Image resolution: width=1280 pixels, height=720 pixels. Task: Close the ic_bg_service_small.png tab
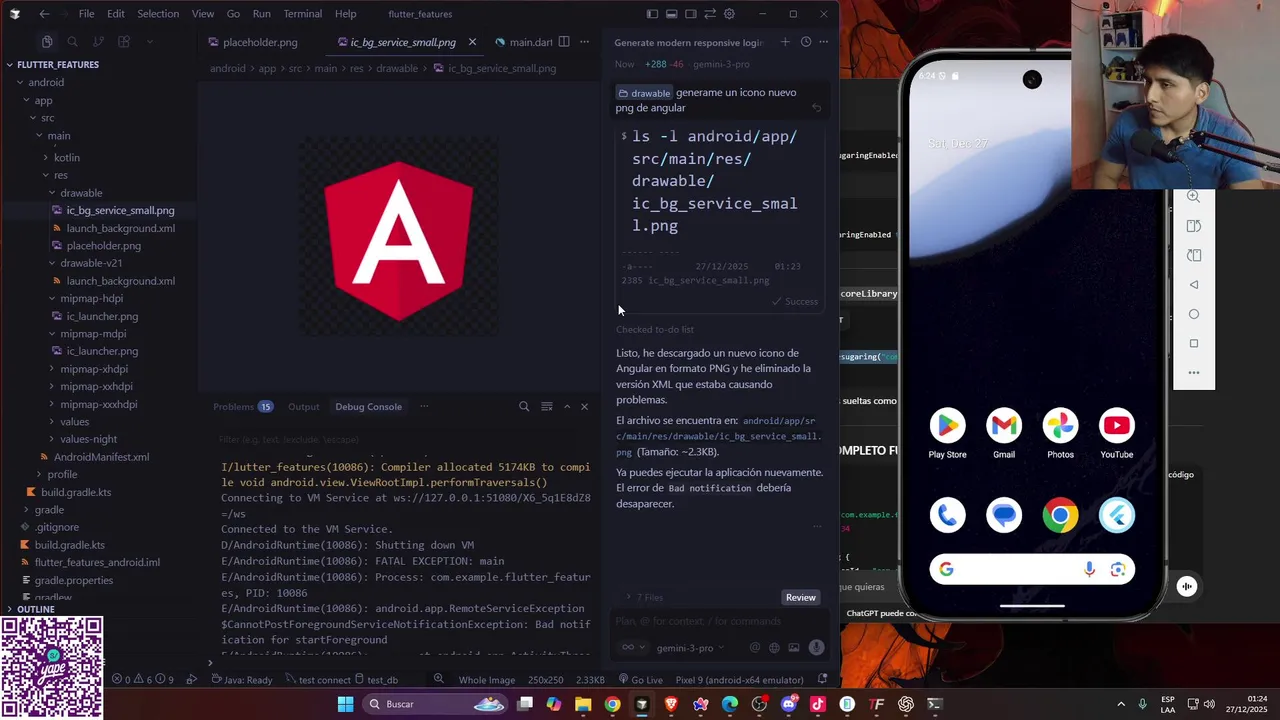pyautogui.click(x=472, y=42)
